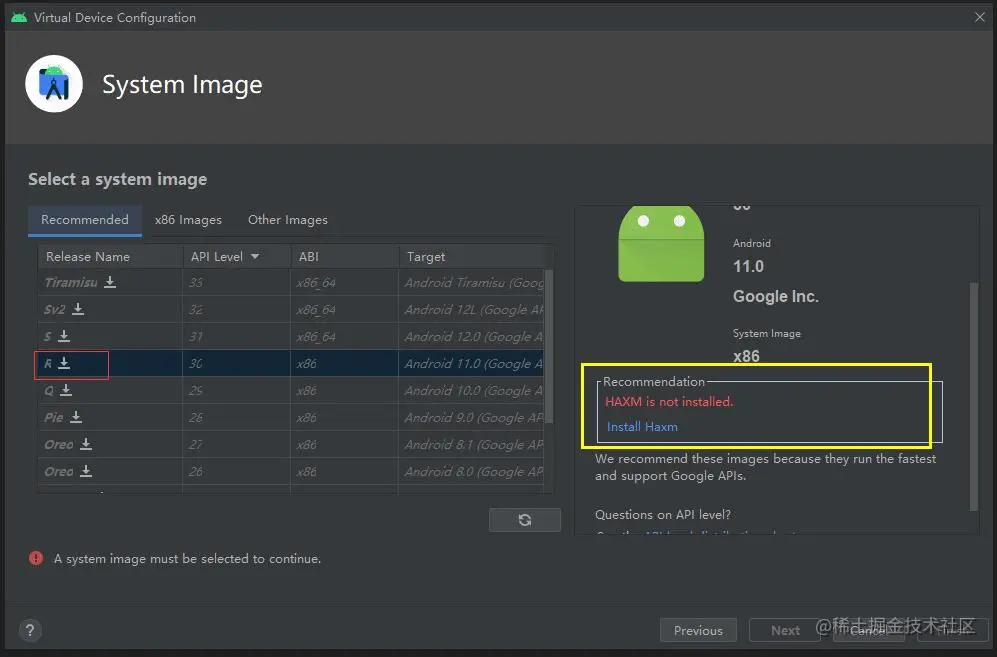Sort by API Level descending arrow
Screen dimensions: 997x657
pos(255,256)
